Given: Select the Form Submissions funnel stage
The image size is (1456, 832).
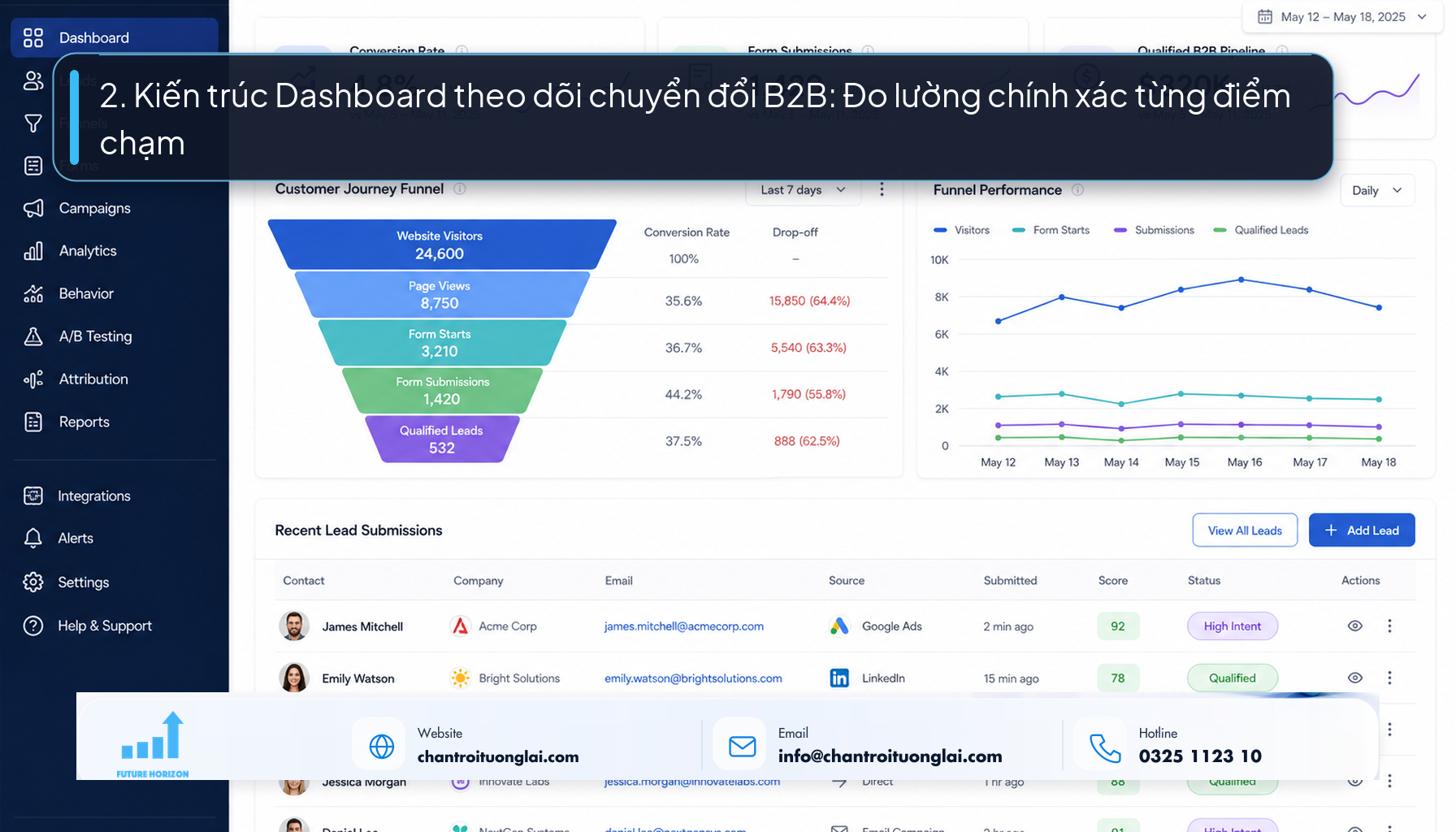Looking at the screenshot, I should tap(442, 390).
